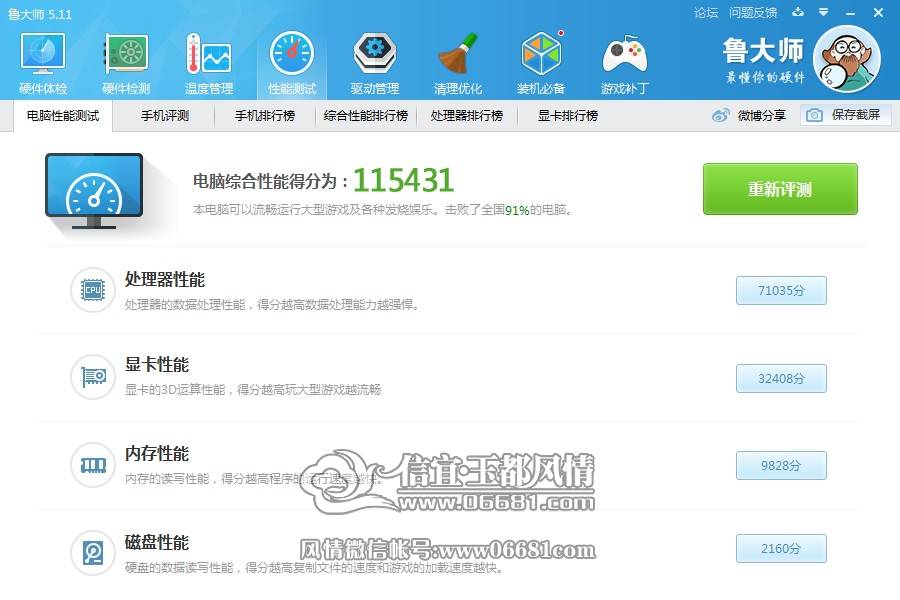Image resolution: width=900 pixels, height=600 pixels.
Task: Select the 性能测试 performance test section
Action: [x=292, y=63]
